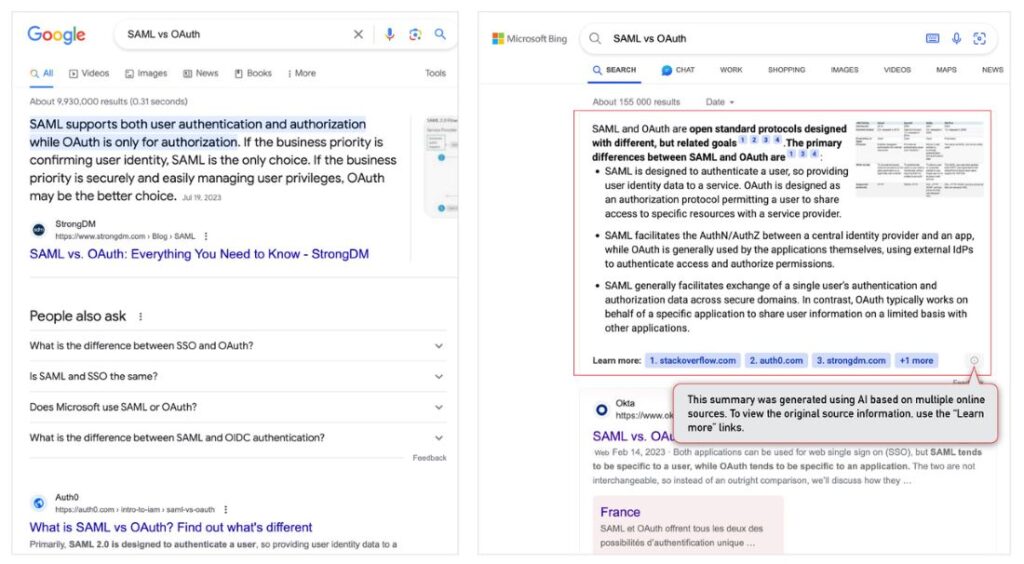Switch to Bing CHAT tab
Image resolution: width=1024 pixels, height=564 pixels.
click(678, 70)
